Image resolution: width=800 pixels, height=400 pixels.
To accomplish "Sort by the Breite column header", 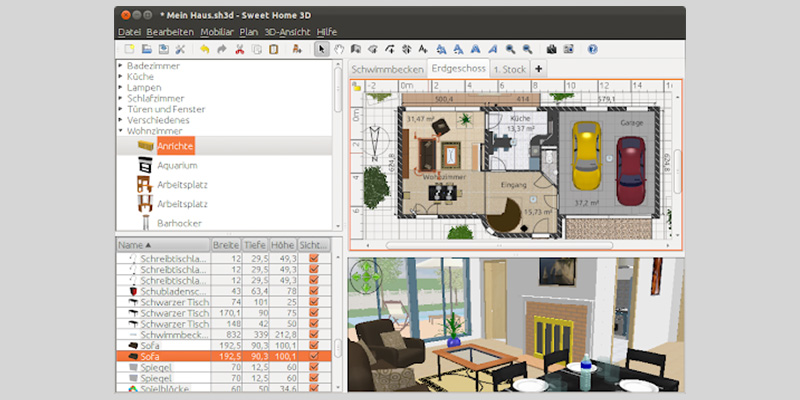I will coord(226,245).
